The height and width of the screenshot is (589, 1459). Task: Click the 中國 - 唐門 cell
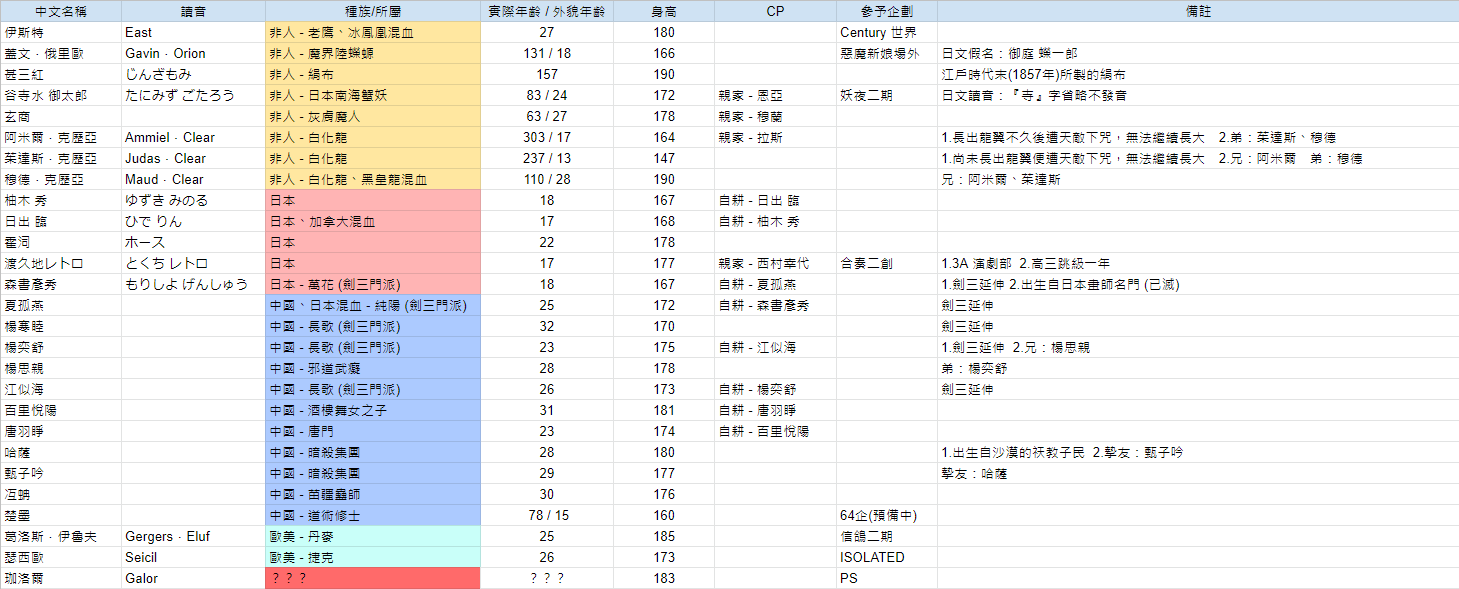point(373,432)
